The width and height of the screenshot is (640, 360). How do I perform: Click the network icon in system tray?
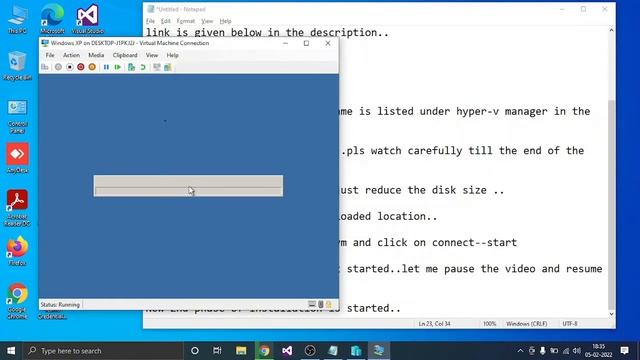pos(566,351)
